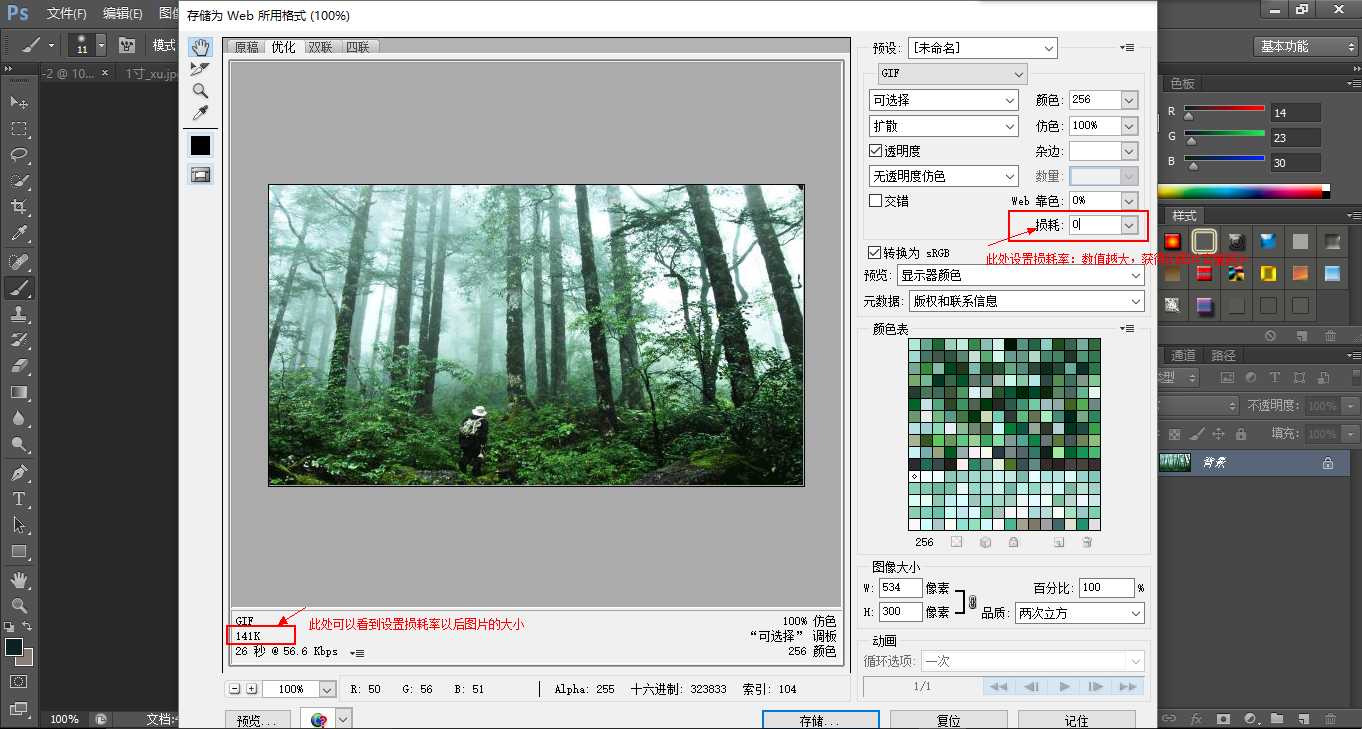Select the Pen tool
The width and height of the screenshot is (1362, 729).
19,472
